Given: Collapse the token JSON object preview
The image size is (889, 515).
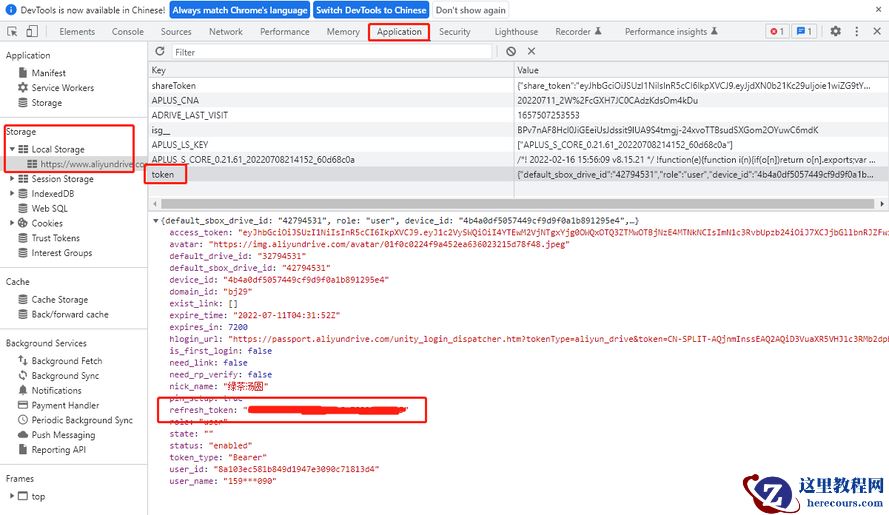Looking at the screenshot, I should 155,220.
